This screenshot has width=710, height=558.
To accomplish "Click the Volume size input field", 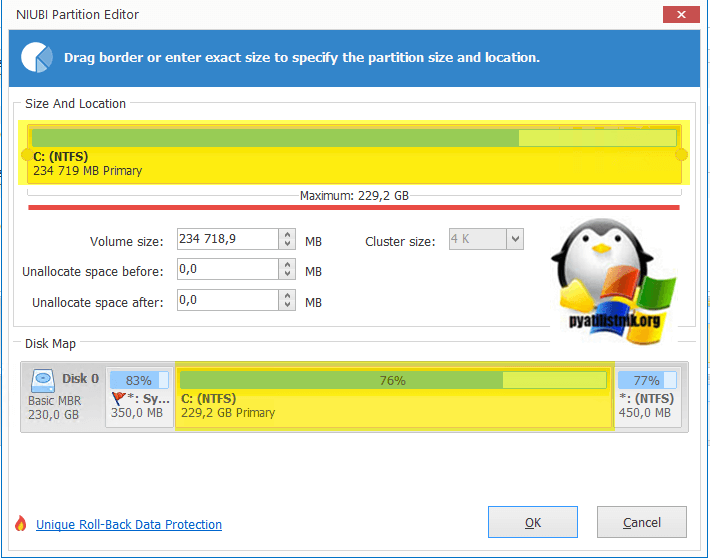I will 227,239.
